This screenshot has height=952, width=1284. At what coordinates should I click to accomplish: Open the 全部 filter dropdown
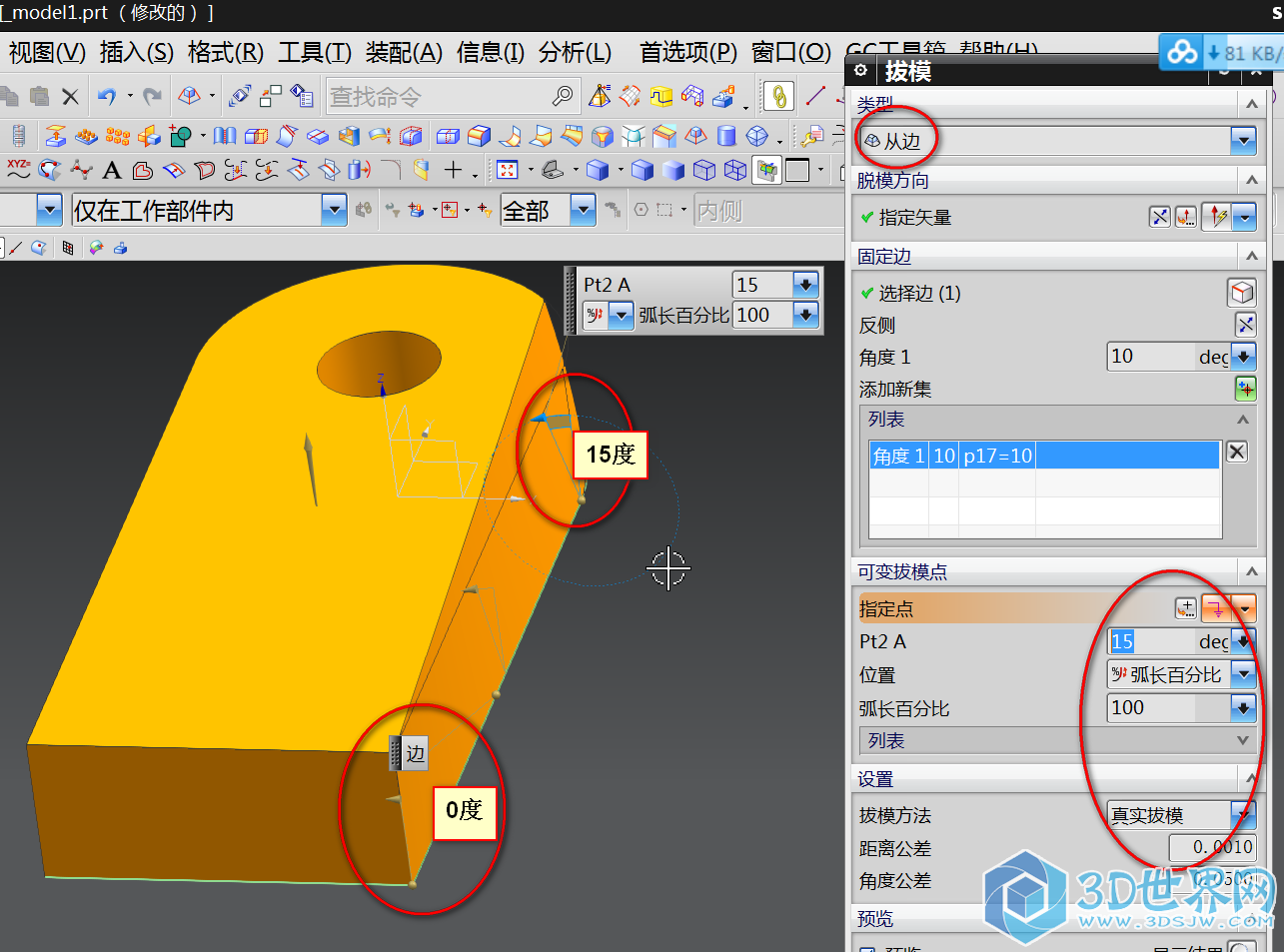583,210
